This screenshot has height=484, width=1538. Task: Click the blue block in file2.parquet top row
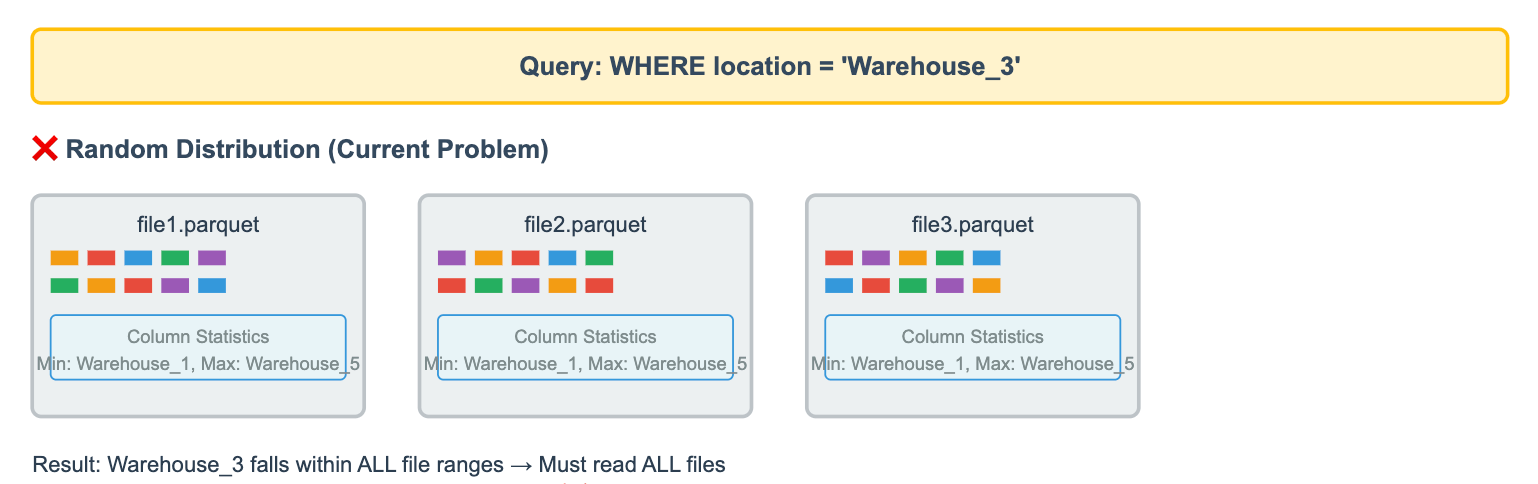[562, 258]
